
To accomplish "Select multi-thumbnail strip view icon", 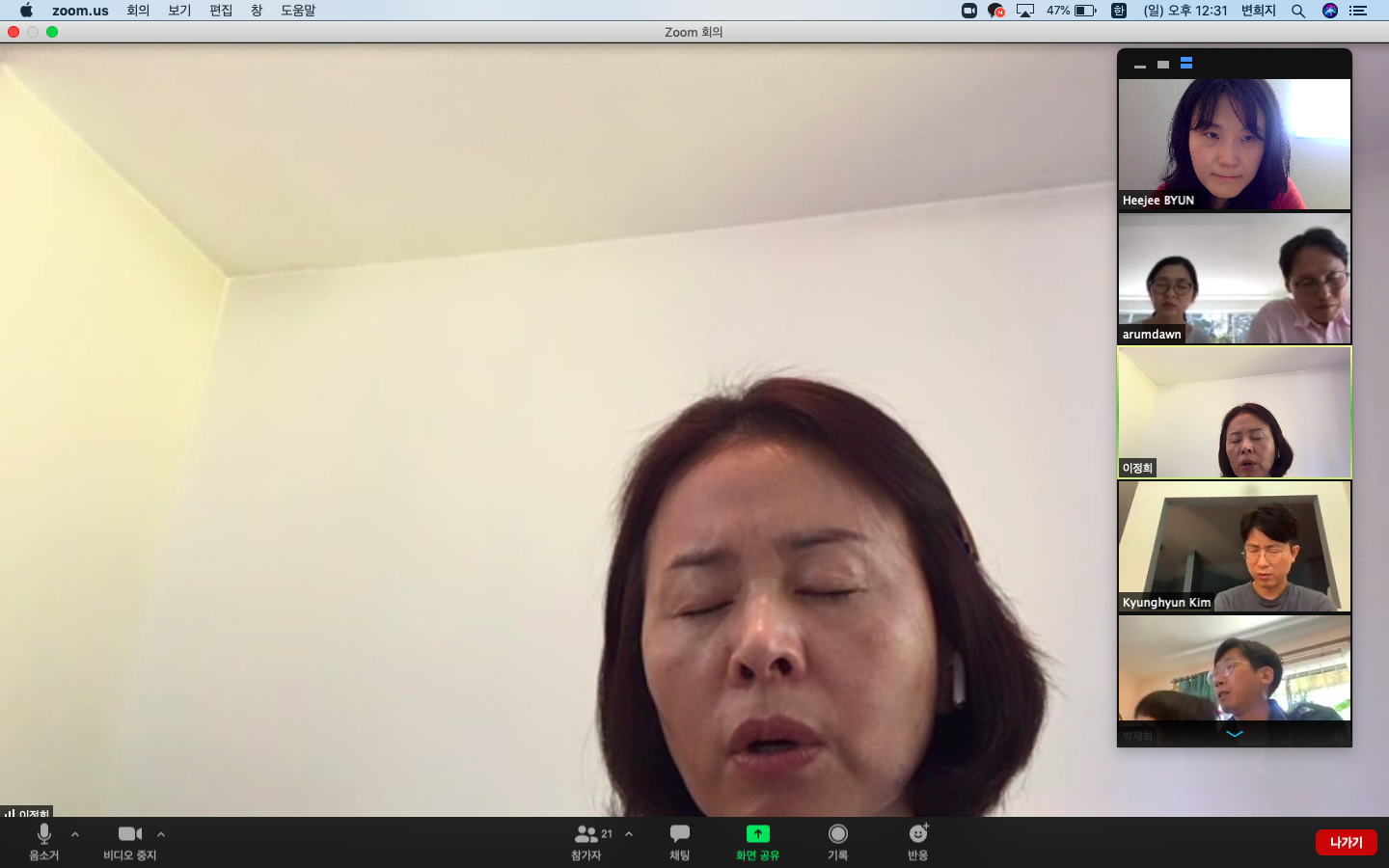I will click(1186, 64).
